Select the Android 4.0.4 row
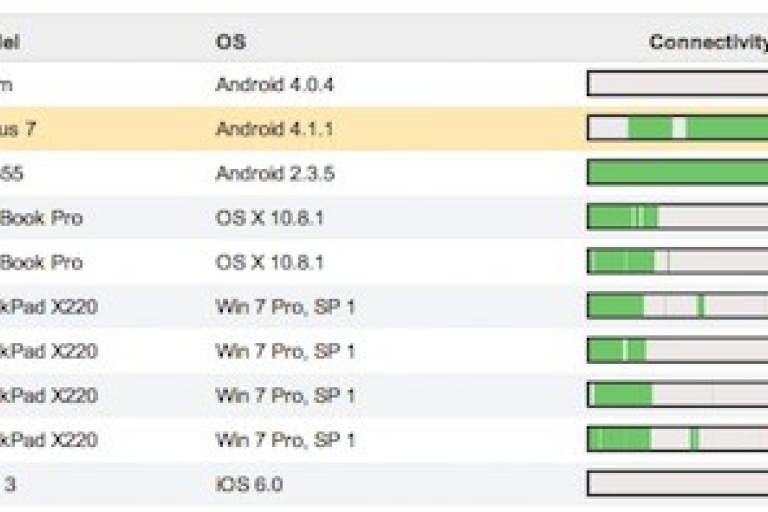Screen dimensions: 768x512 point(384,84)
